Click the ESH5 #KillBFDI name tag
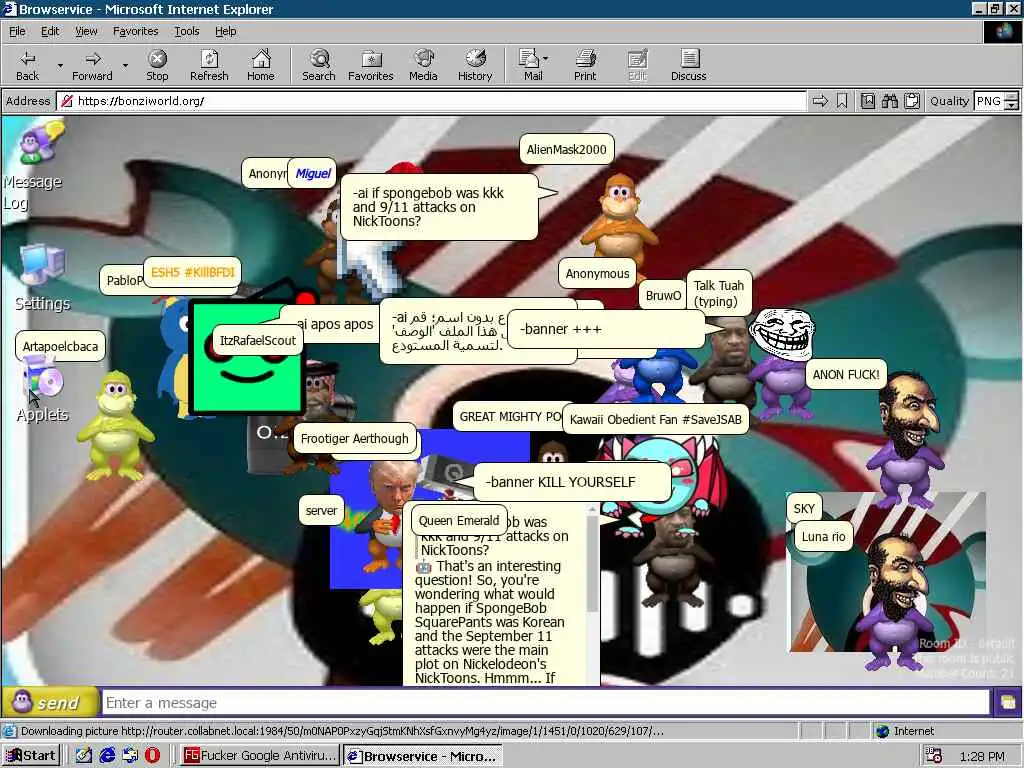 click(x=193, y=272)
